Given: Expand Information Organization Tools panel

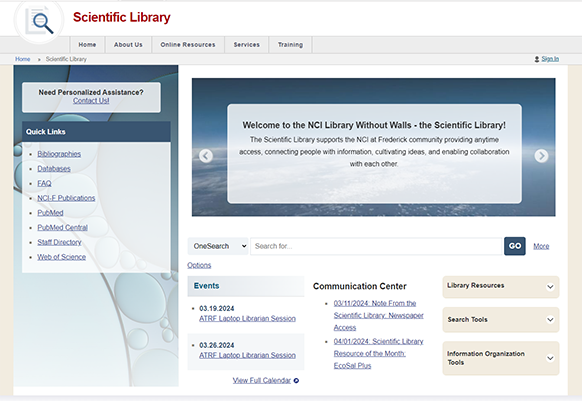Looking at the screenshot, I should [x=501, y=358].
